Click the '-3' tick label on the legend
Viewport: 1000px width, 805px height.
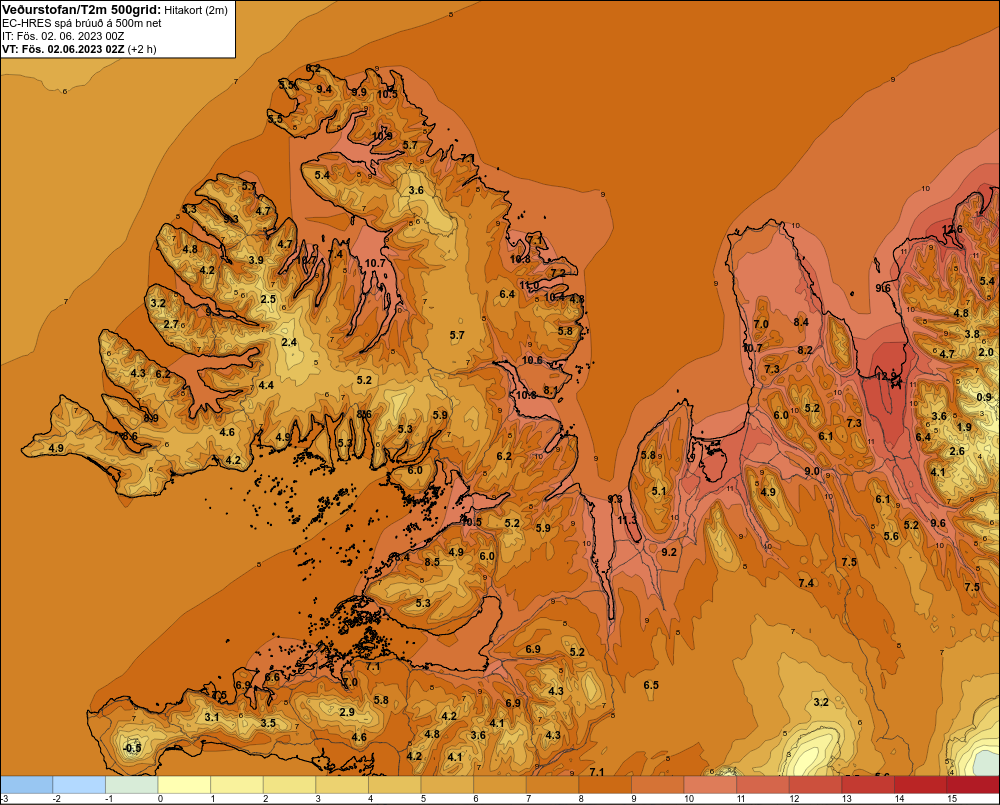(x=4, y=799)
